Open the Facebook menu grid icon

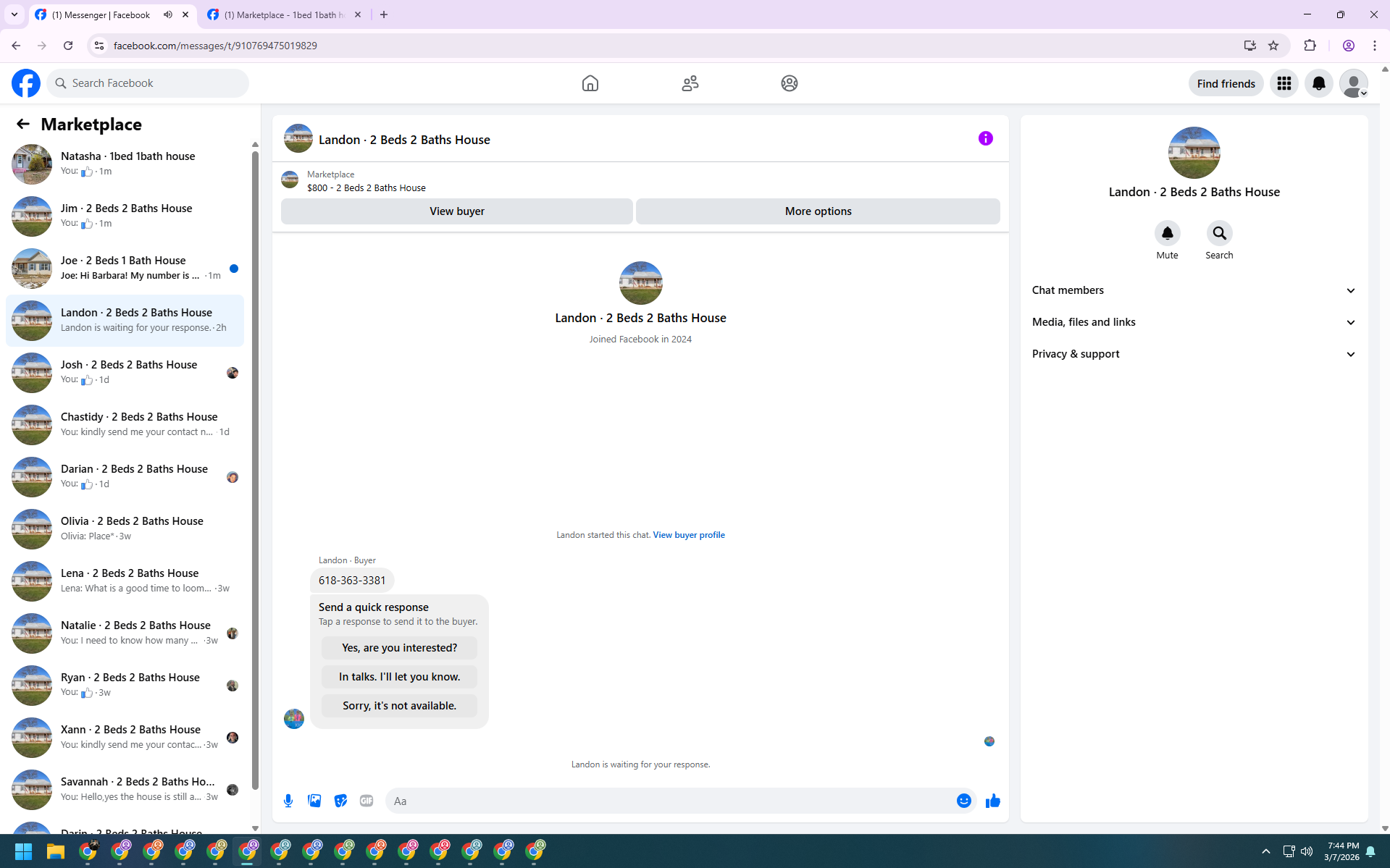1284,83
